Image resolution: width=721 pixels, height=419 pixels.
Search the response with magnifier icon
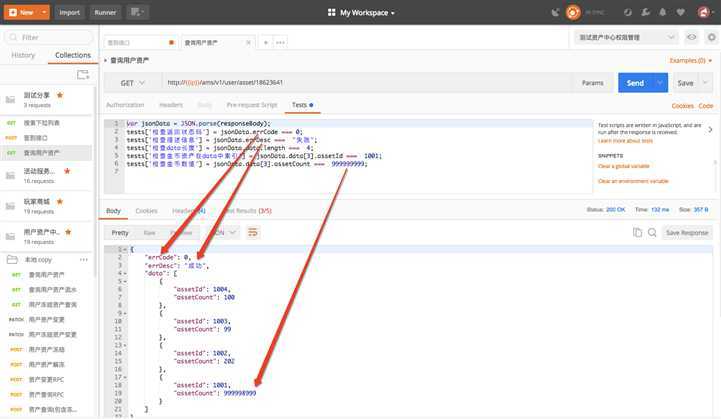pos(652,233)
